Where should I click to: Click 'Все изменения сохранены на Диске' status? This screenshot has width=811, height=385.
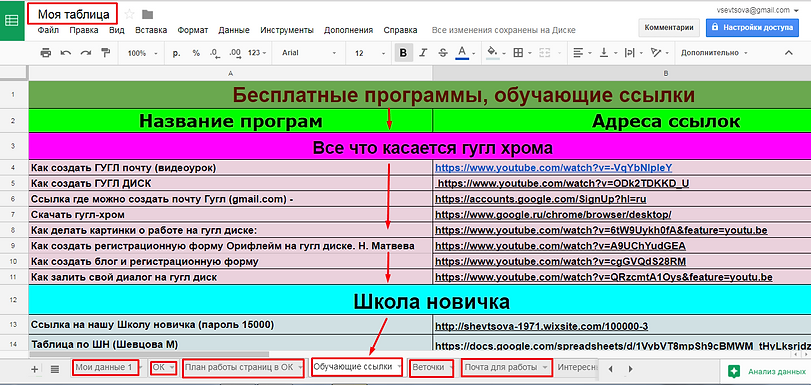504,30
